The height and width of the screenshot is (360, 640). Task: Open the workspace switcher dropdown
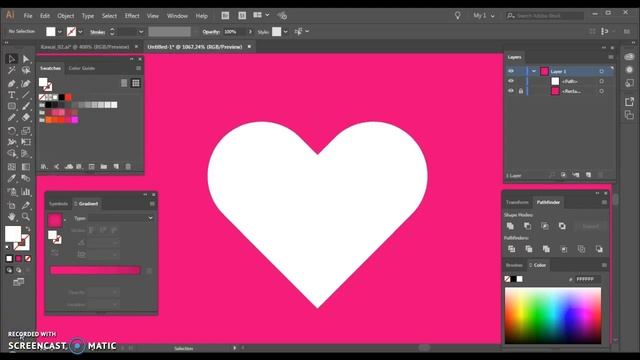[484, 16]
